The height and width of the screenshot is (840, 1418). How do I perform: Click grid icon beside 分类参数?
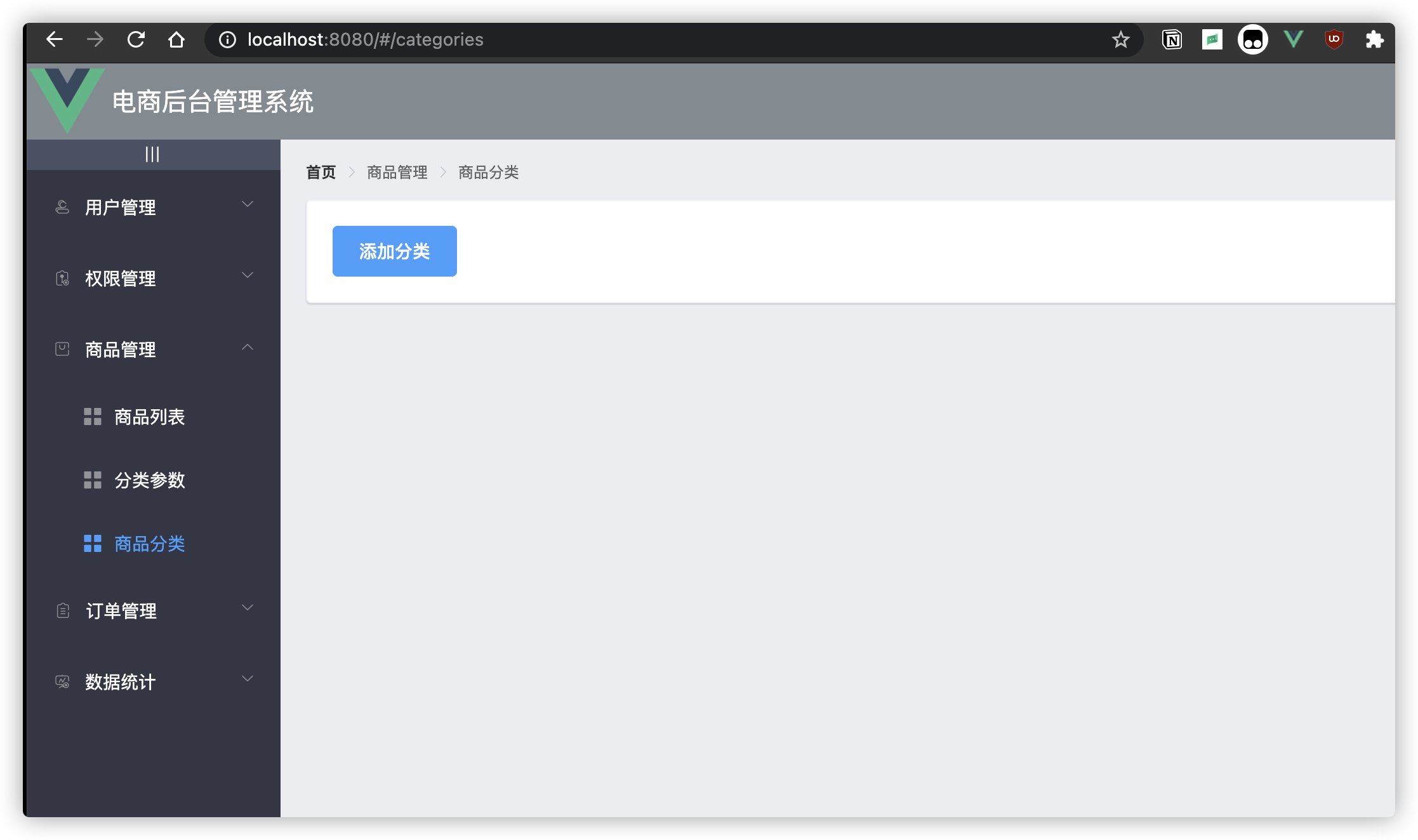(93, 480)
